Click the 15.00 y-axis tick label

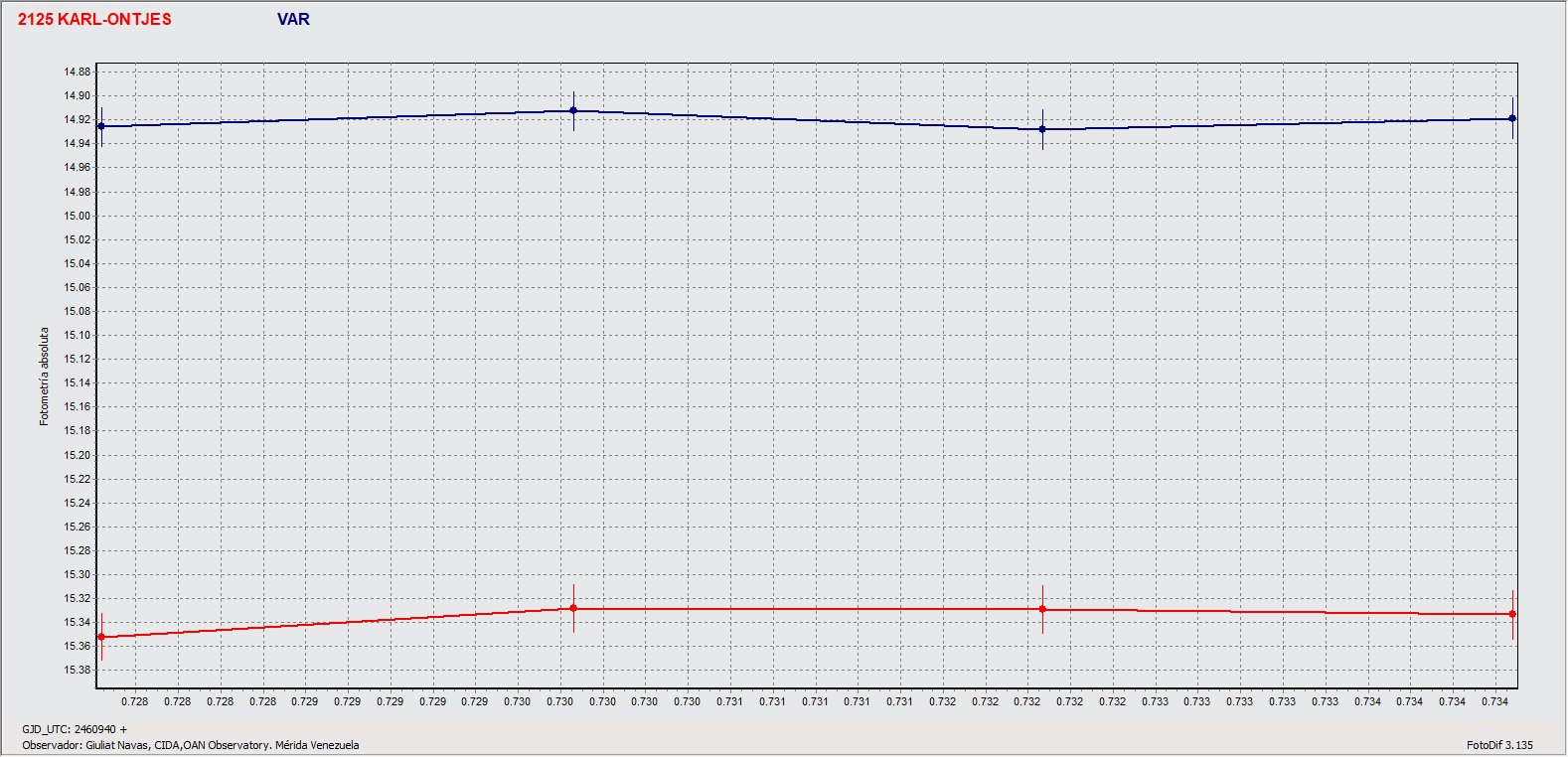(77, 216)
